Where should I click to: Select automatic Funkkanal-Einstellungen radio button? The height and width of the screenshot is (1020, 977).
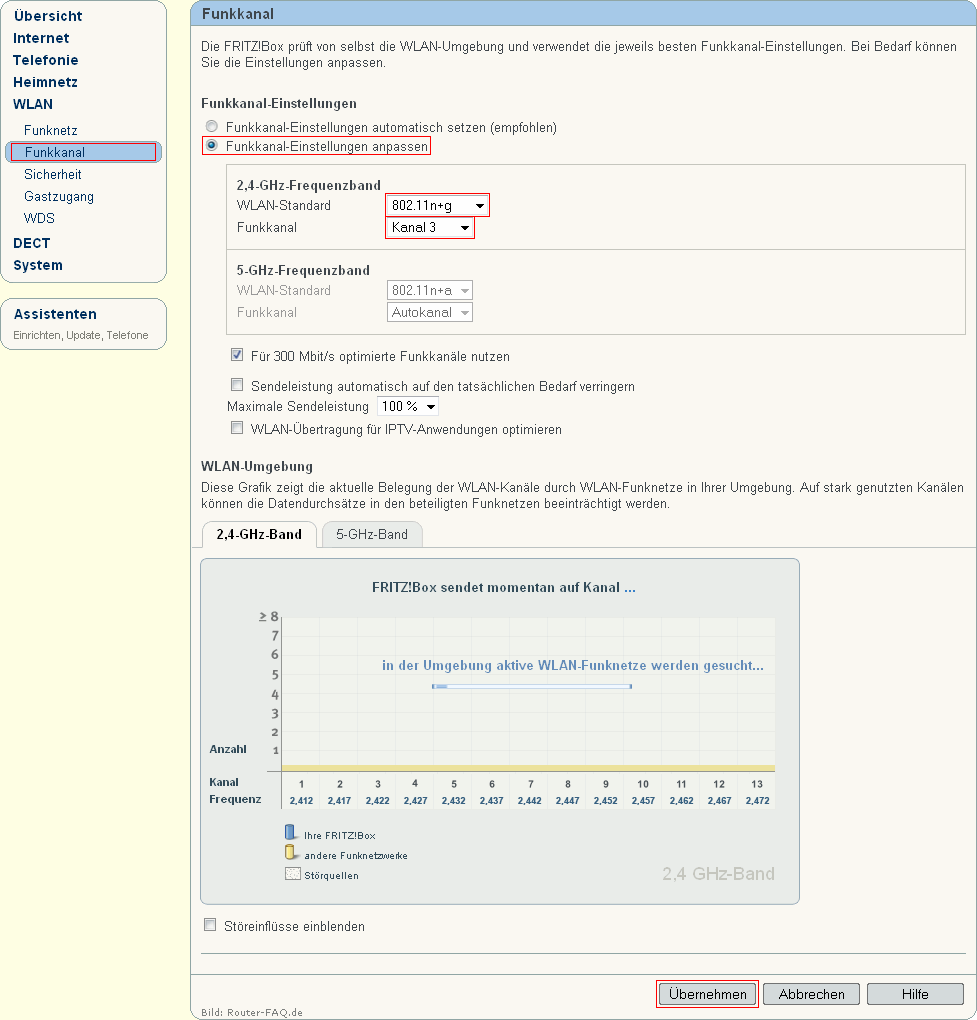[211, 126]
